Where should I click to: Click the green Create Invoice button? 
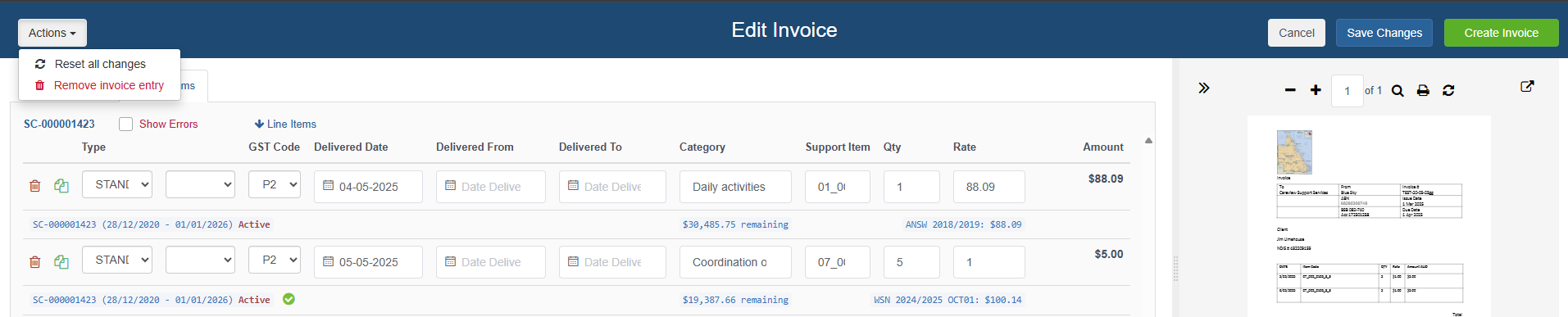coord(1502,33)
